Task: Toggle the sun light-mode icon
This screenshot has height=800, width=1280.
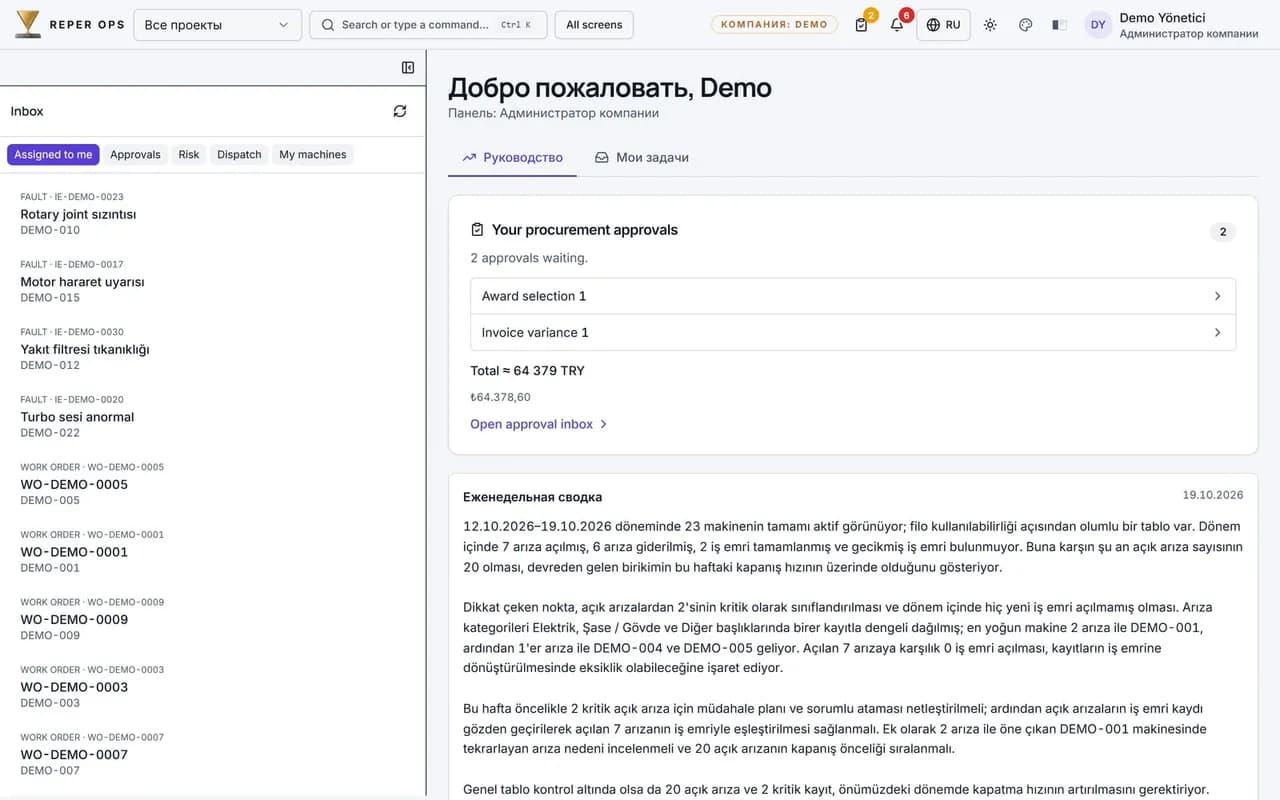Action: point(990,25)
